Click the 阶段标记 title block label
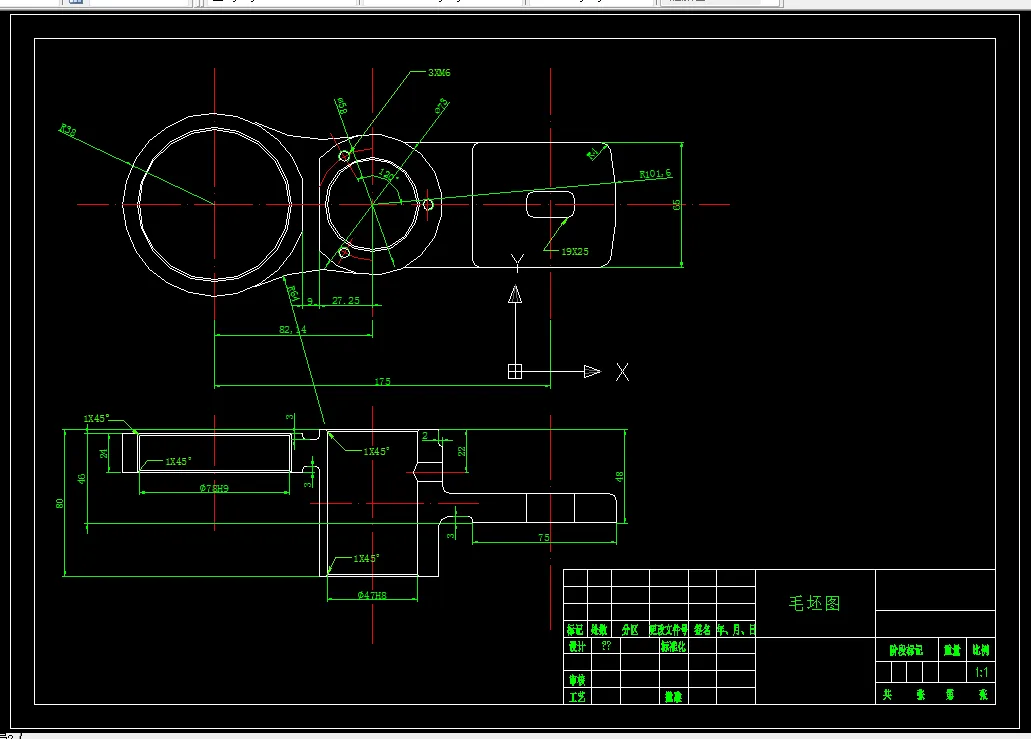Screen dimensions: 1031x739 [x=906, y=650]
